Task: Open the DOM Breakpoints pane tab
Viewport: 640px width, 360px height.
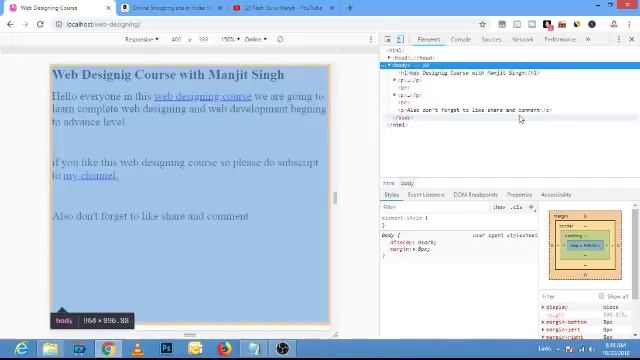Action: pyautogui.click(x=476, y=195)
